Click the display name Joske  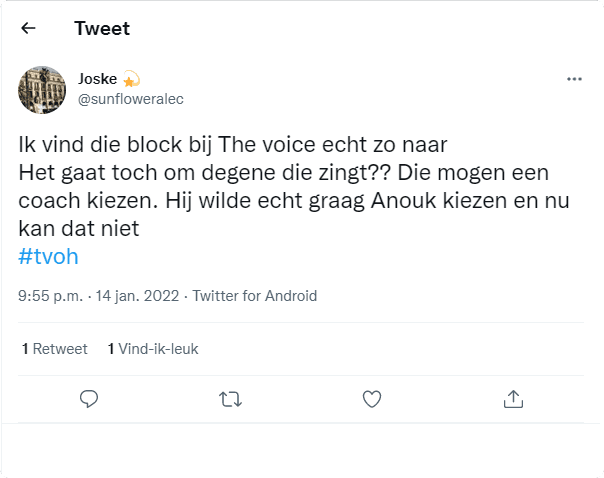pyautogui.click(x=97, y=79)
